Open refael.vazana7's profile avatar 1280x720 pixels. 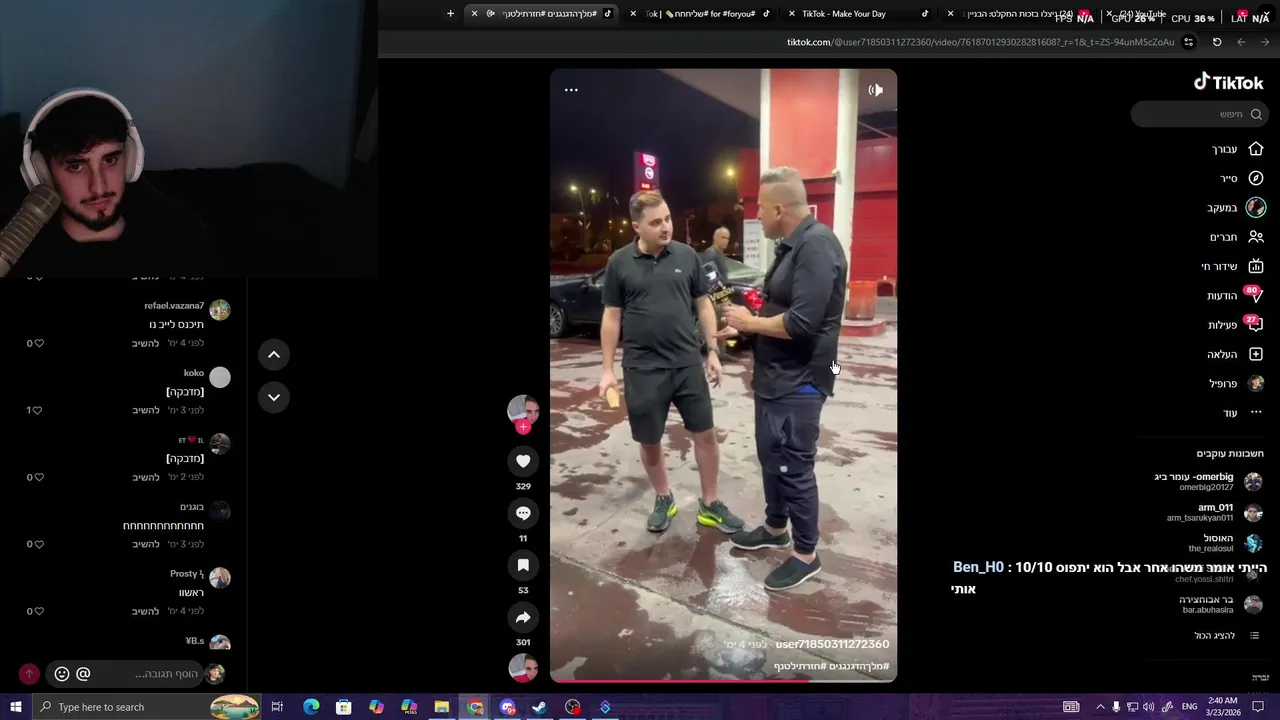(x=220, y=310)
